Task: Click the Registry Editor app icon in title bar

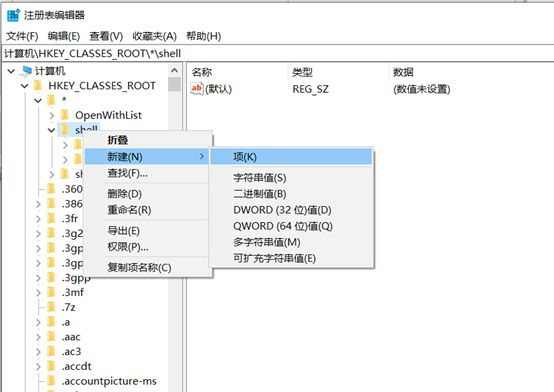Action: pos(13,15)
